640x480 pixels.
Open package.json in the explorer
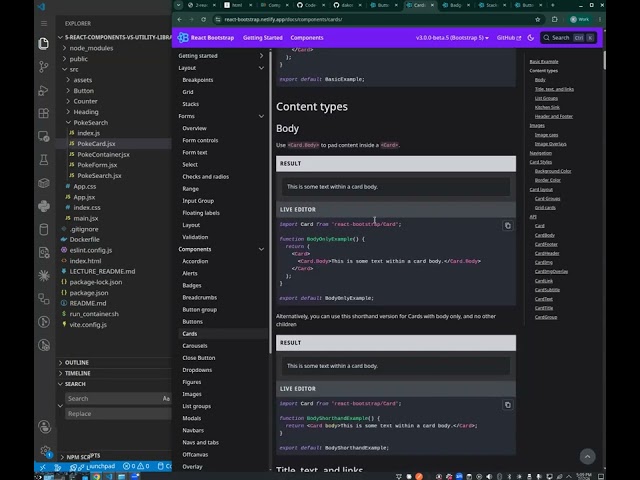[89, 293]
